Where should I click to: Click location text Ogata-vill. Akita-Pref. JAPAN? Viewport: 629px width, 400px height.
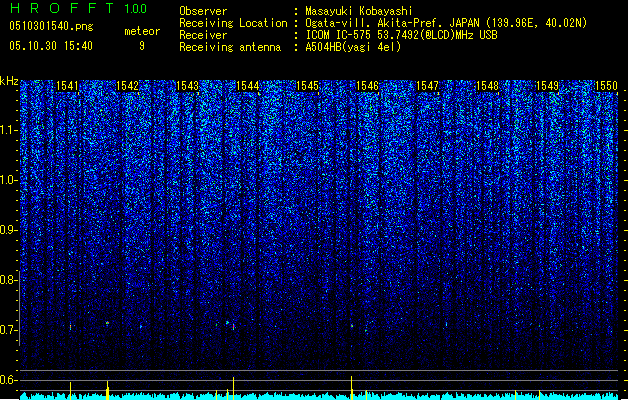point(392,23)
